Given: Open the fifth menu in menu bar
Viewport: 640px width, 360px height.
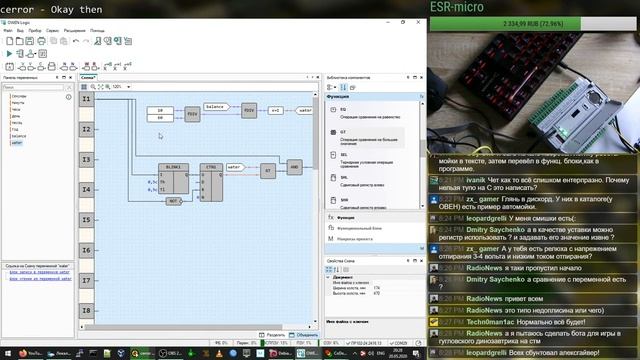Looking at the screenshot, I should coord(74,31).
